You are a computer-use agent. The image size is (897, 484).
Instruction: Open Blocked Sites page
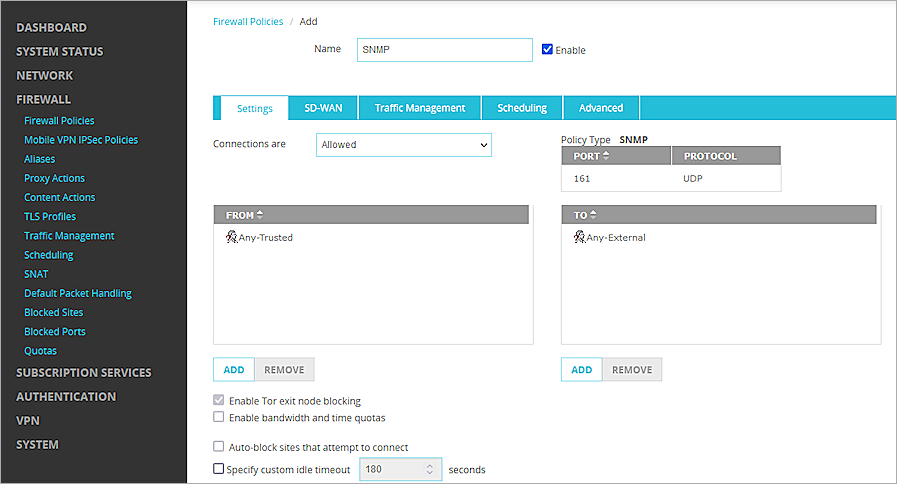coord(54,312)
